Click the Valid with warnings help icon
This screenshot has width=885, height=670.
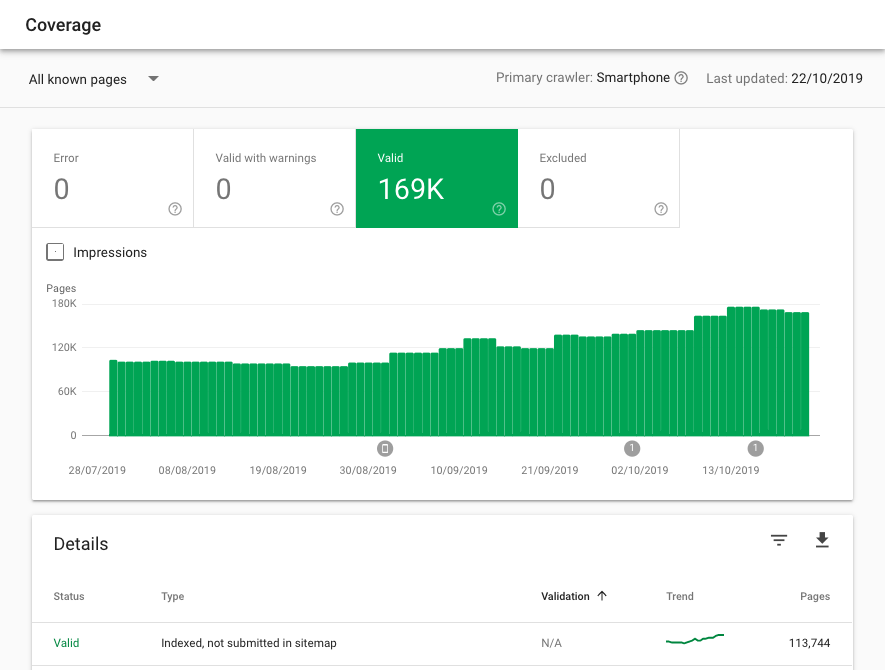337,209
